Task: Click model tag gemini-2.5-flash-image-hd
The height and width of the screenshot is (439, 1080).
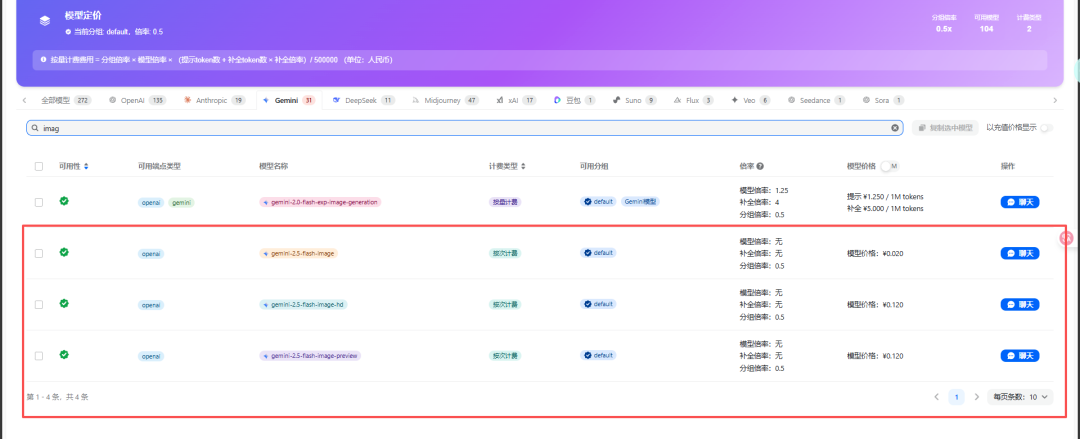Action: (303, 304)
